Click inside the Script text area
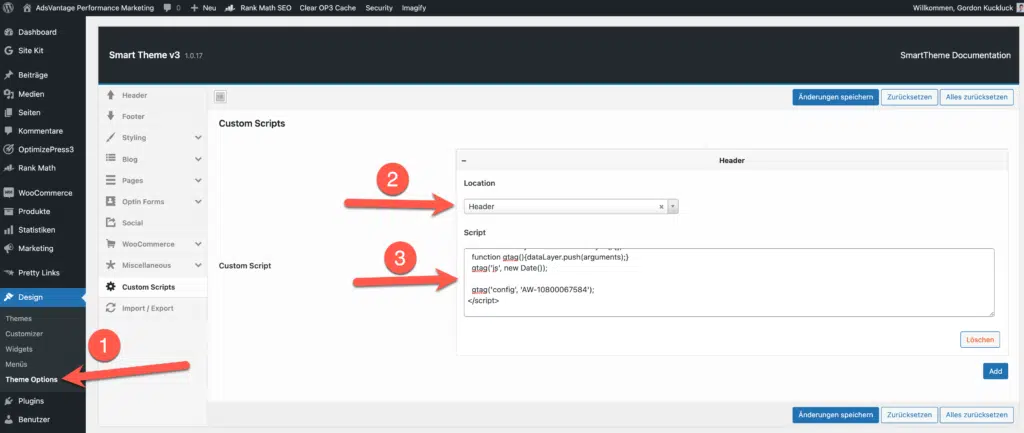1024x433 pixels. (x=729, y=282)
